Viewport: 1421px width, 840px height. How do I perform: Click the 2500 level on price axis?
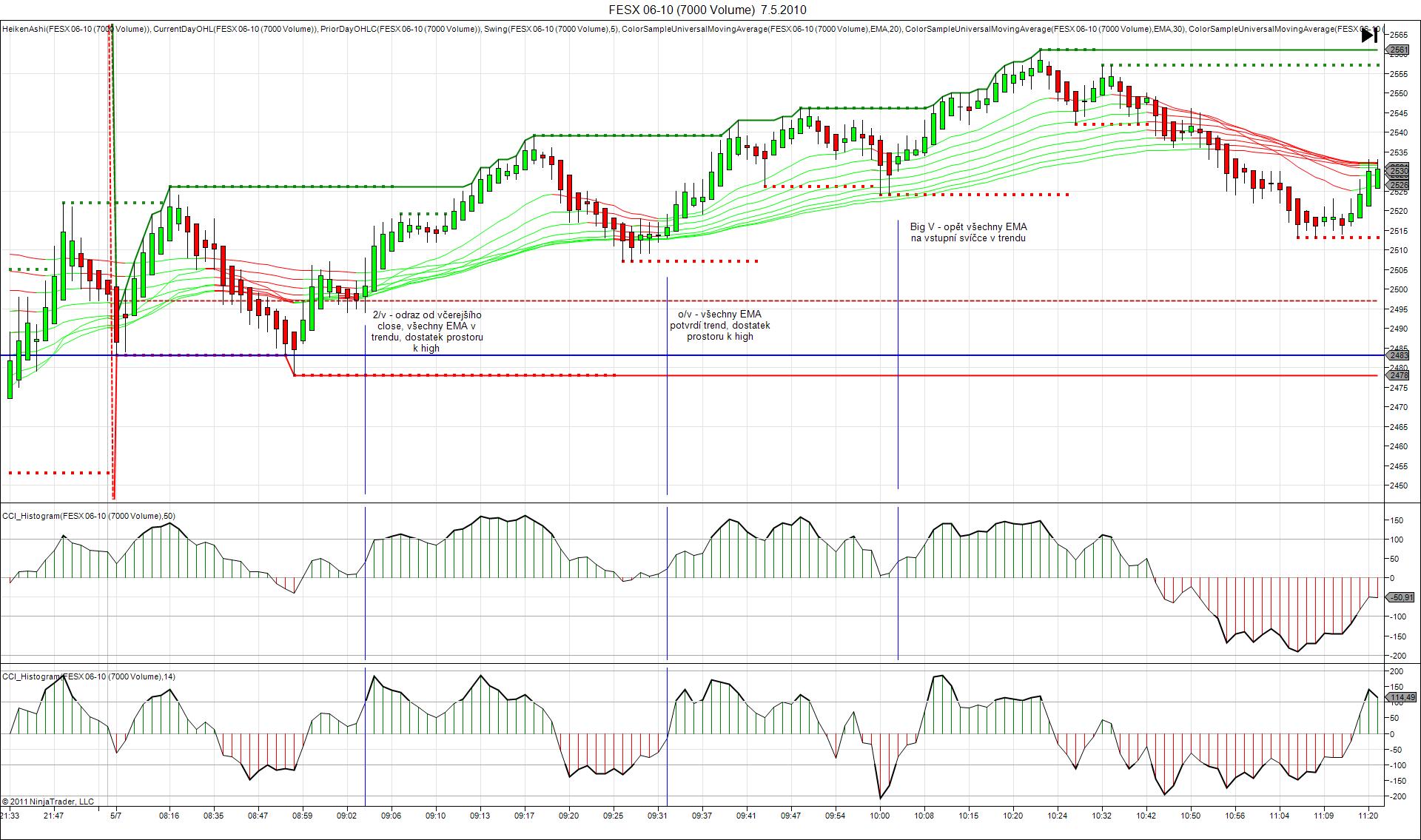coord(1399,289)
